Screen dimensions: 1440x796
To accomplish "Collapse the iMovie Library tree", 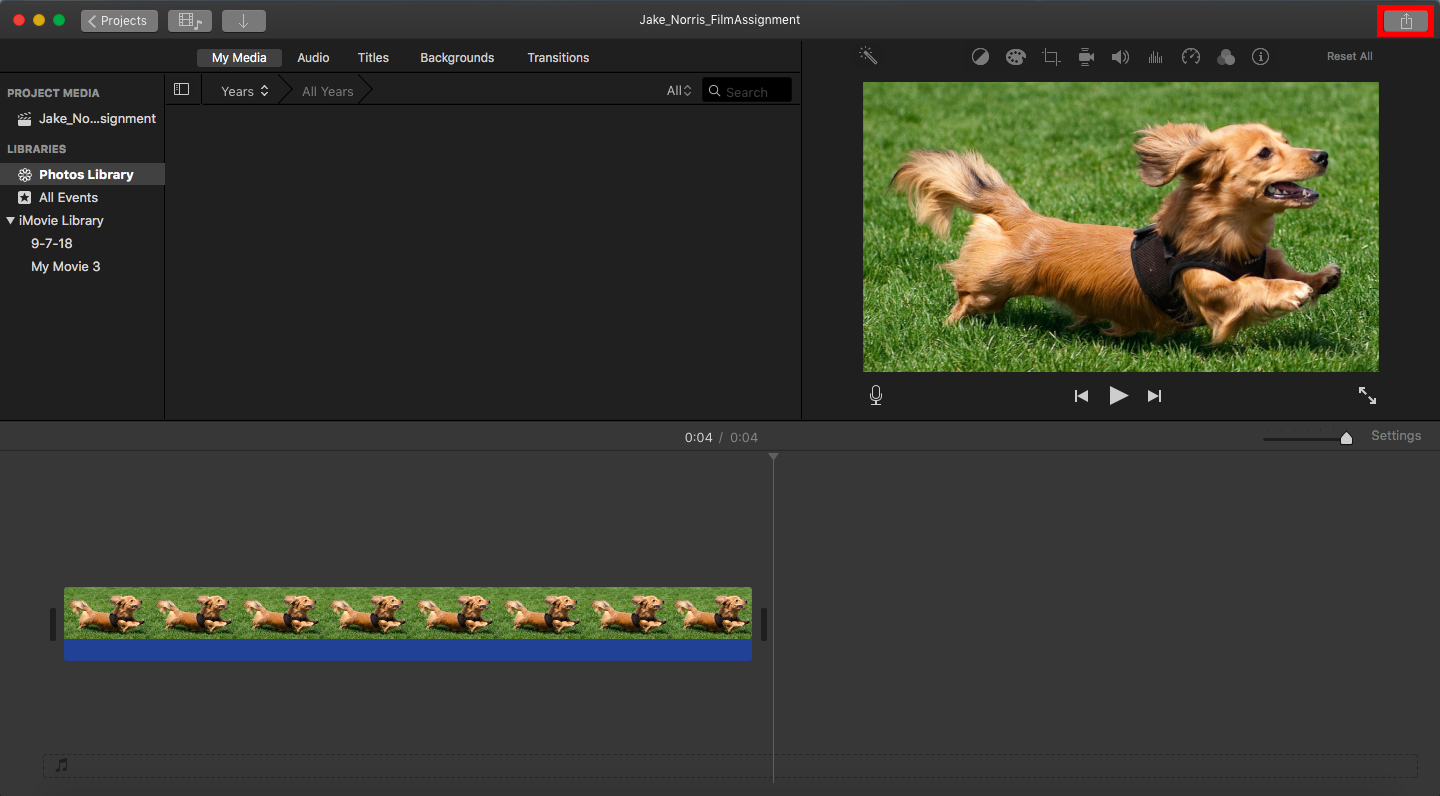I will click(x=11, y=221).
